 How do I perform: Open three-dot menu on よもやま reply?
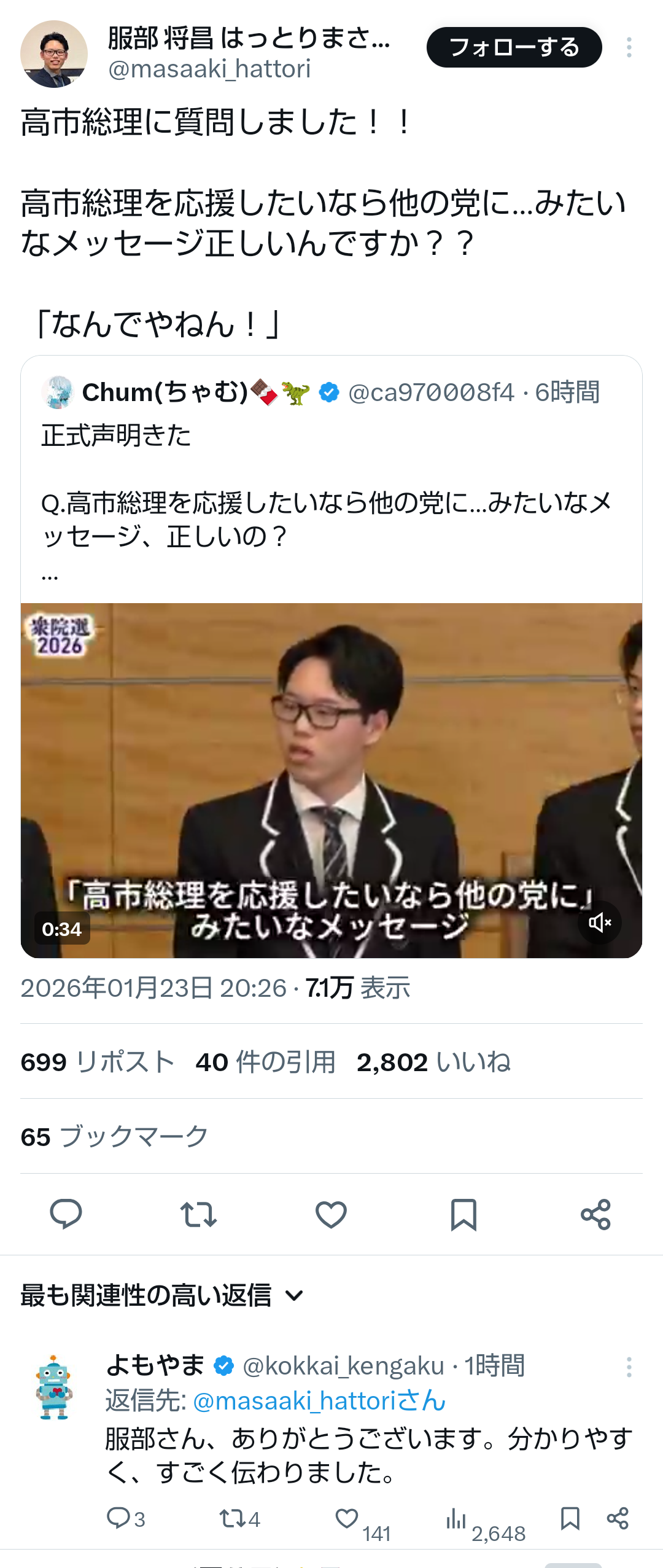point(629,1367)
